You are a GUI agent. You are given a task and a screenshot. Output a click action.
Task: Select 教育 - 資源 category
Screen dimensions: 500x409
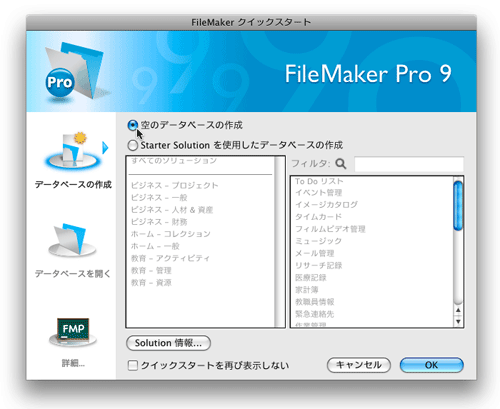151,283
